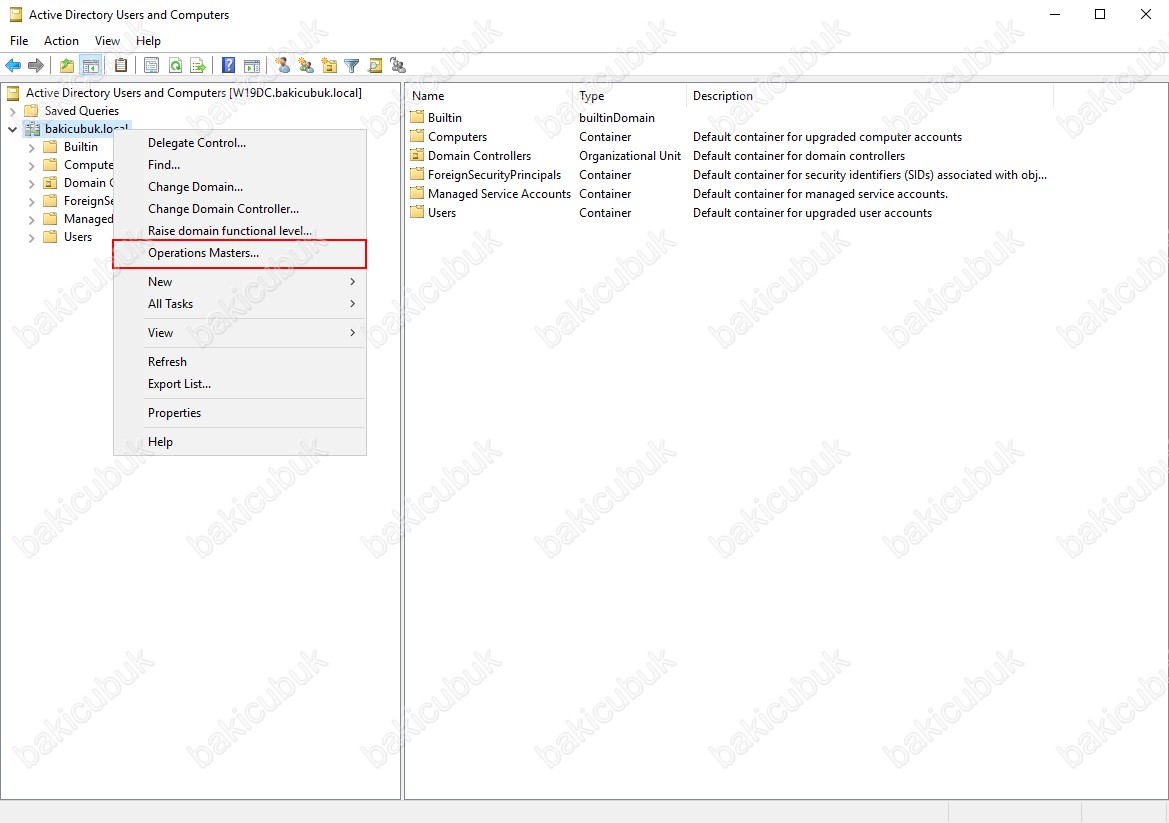Sort list by the Description column header
1169x823 pixels.
(x=870, y=95)
